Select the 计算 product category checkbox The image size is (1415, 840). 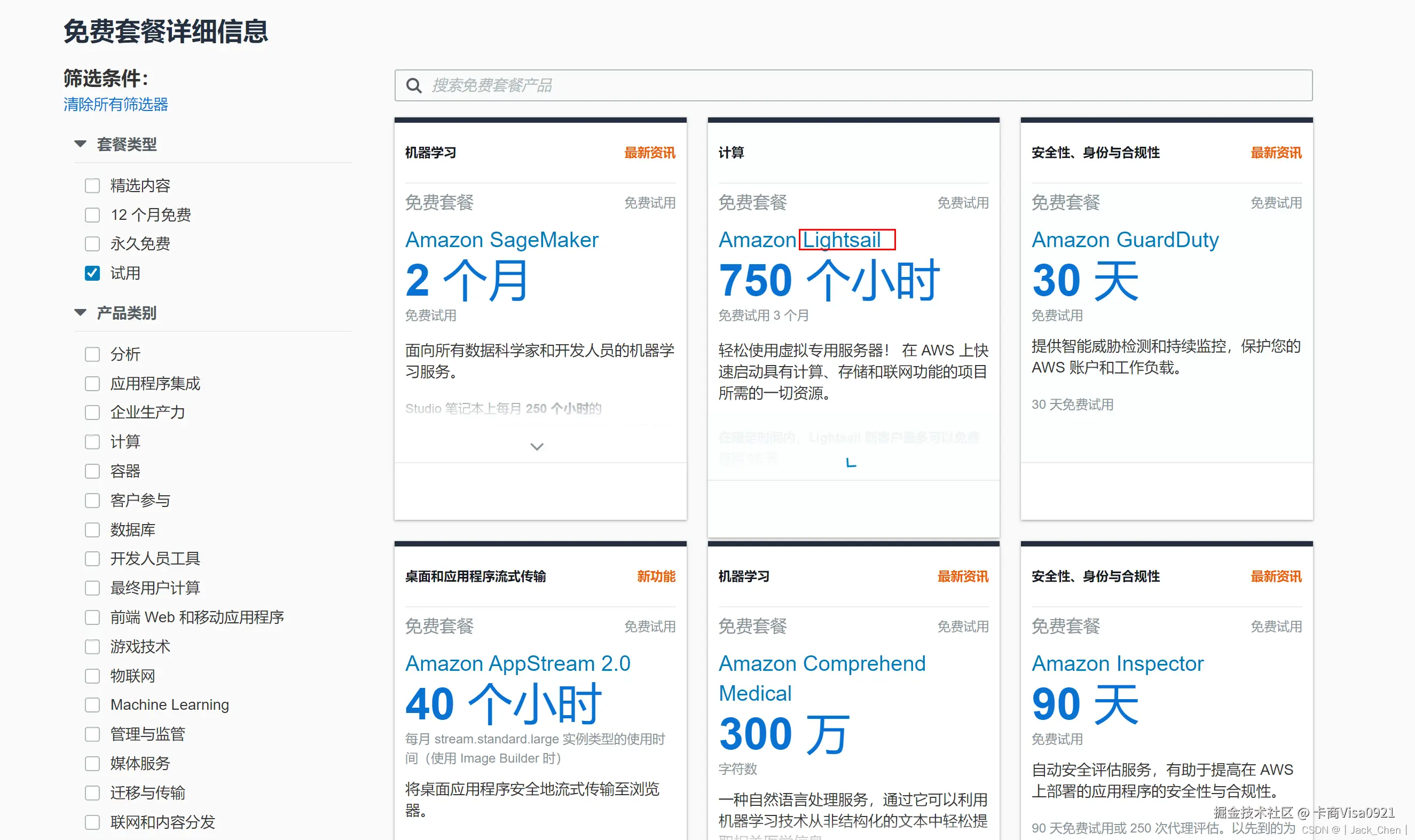click(92, 442)
